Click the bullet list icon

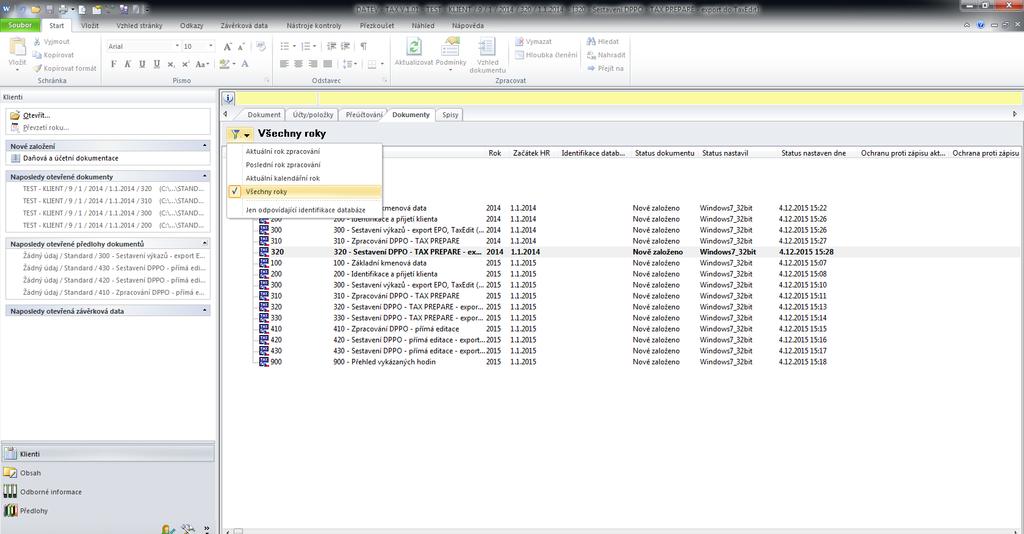click(x=285, y=46)
